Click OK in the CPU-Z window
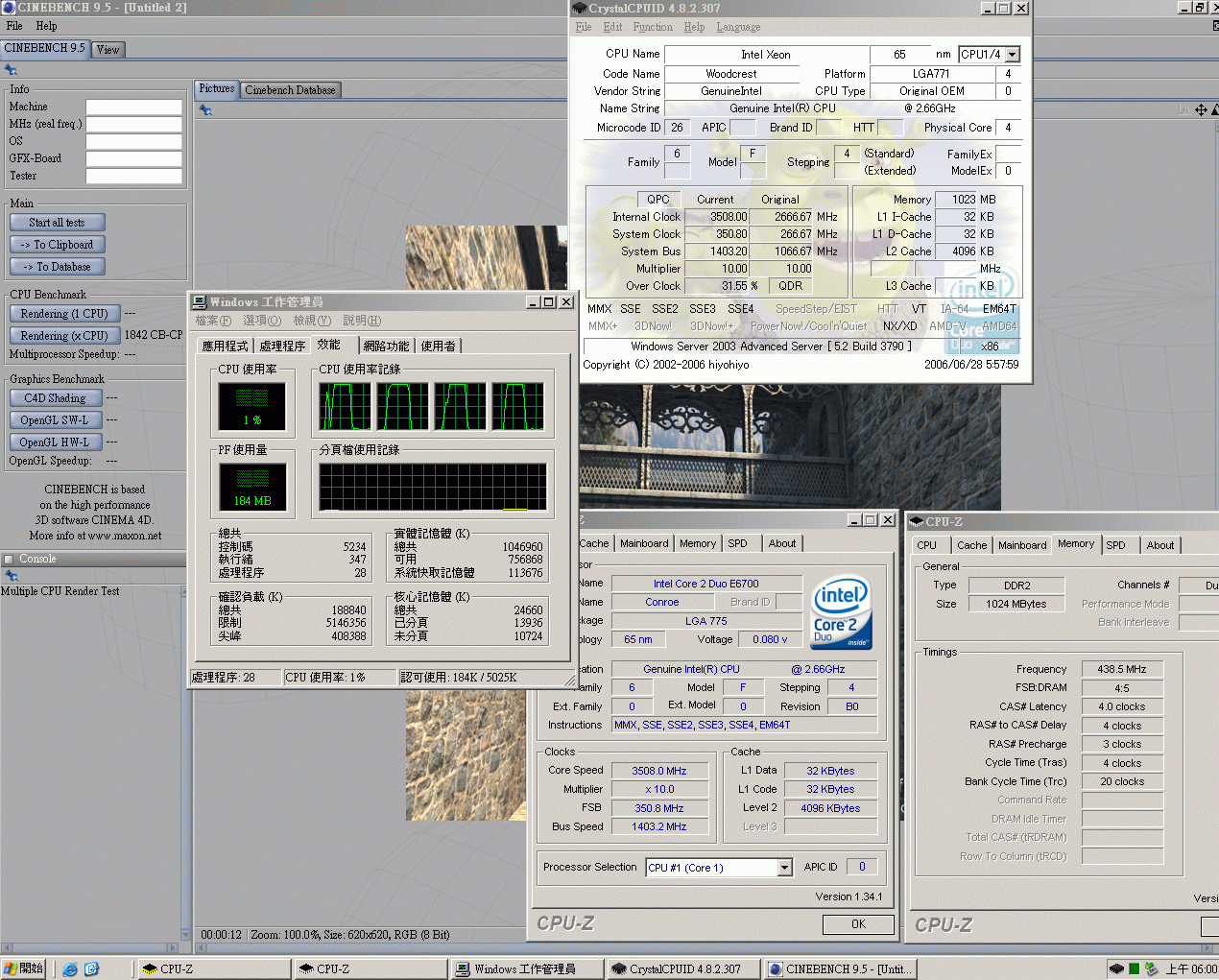This screenshot has width=1219, height=980. click(858, 924)
